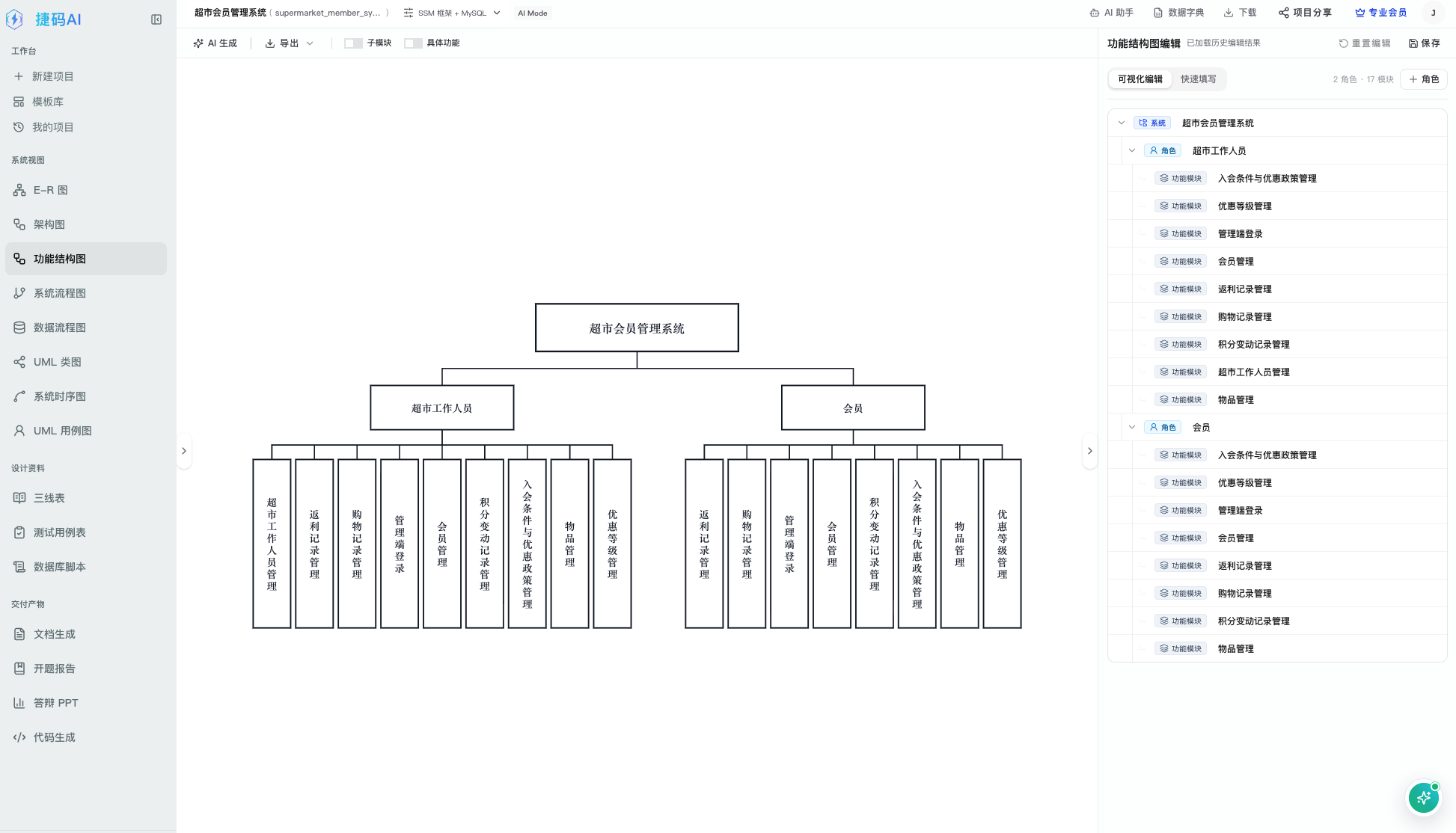Open 系统时序图 view

pos(85,396)
